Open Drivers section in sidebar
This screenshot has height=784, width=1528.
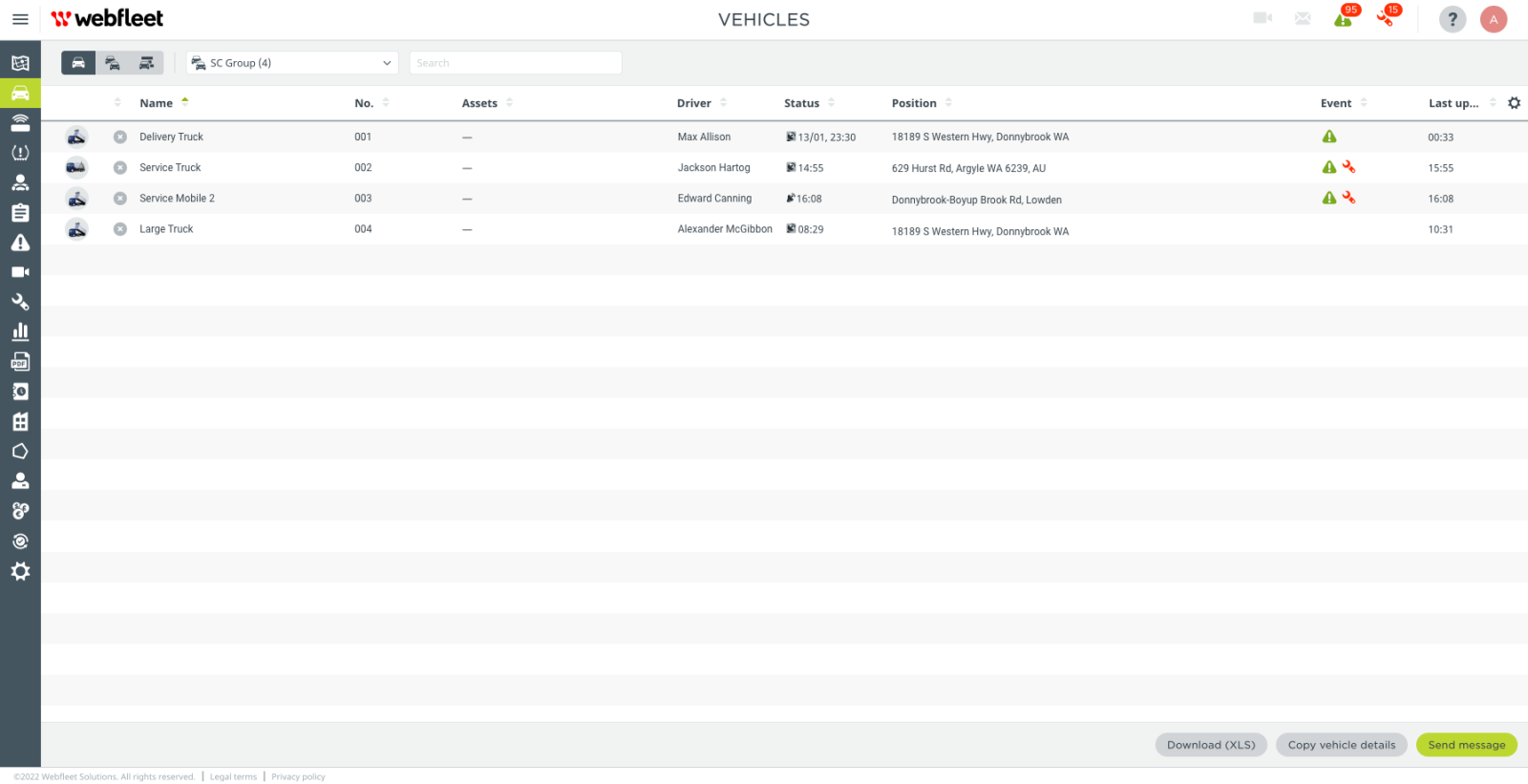(x=20, y=182)
